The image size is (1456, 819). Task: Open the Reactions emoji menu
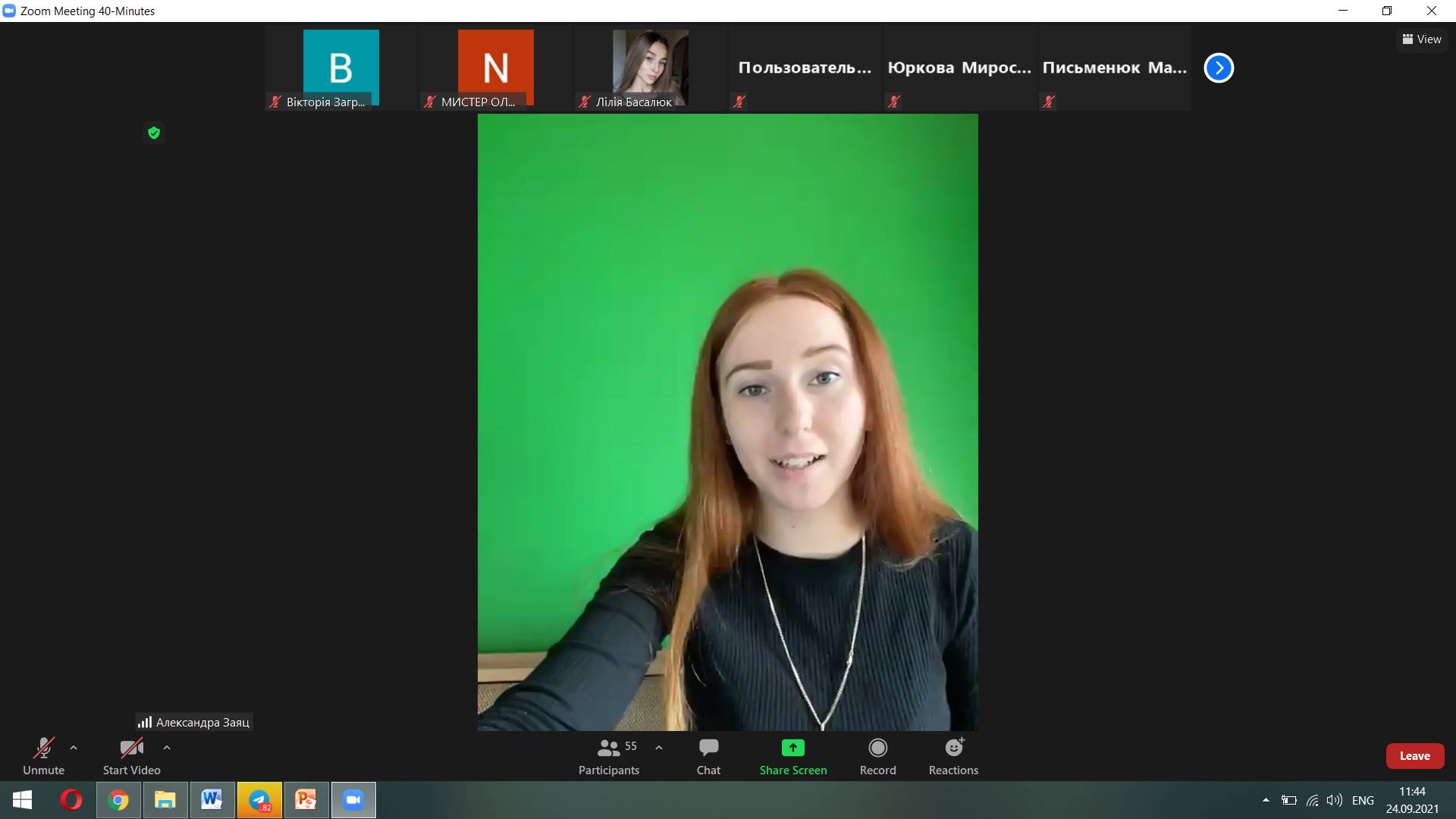tap(953, 748)
